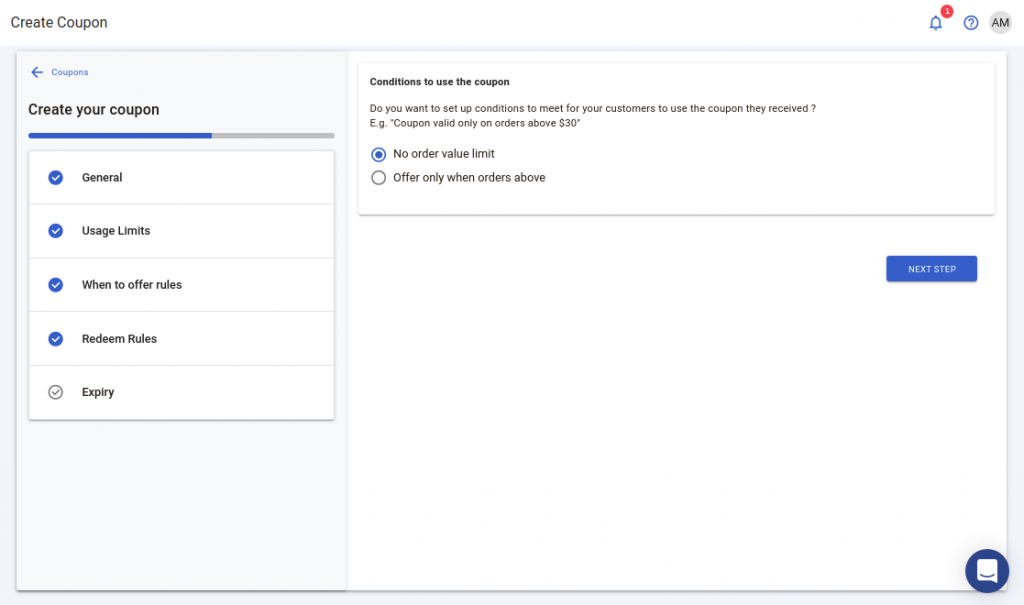Open the When to offer rules step
The width and height of the screenshot is (1024, 605).
[x=182, y=285]
